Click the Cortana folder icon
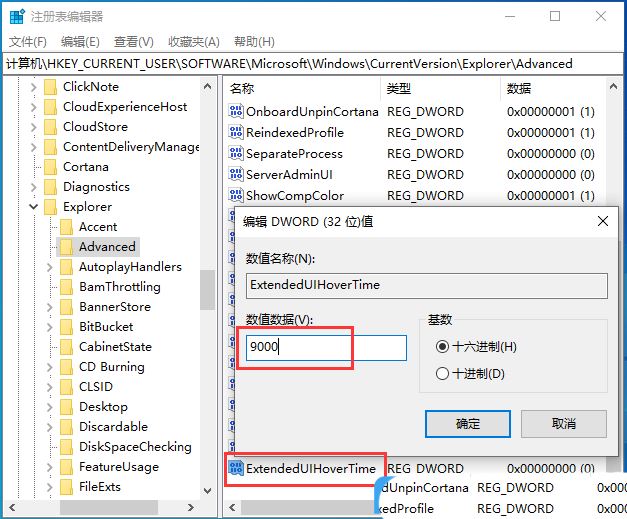Image resolution: width=627 pixels, height=519 pixels. [x=50, y=167]
